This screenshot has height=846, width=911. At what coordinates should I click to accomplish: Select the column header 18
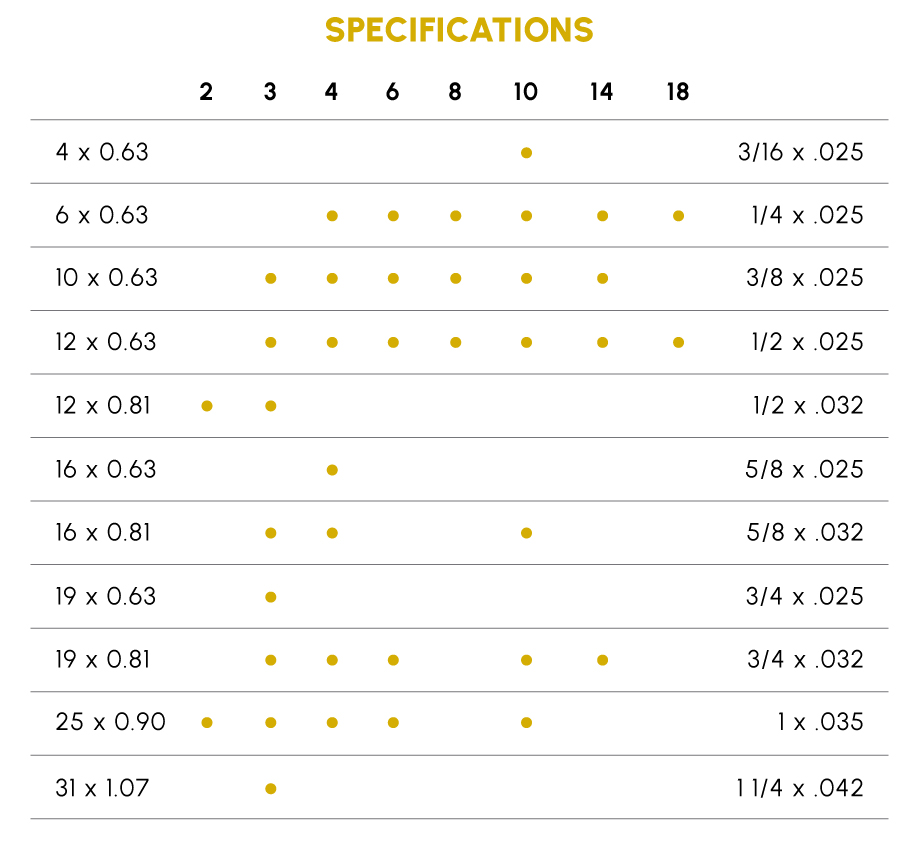pos(678,93)
